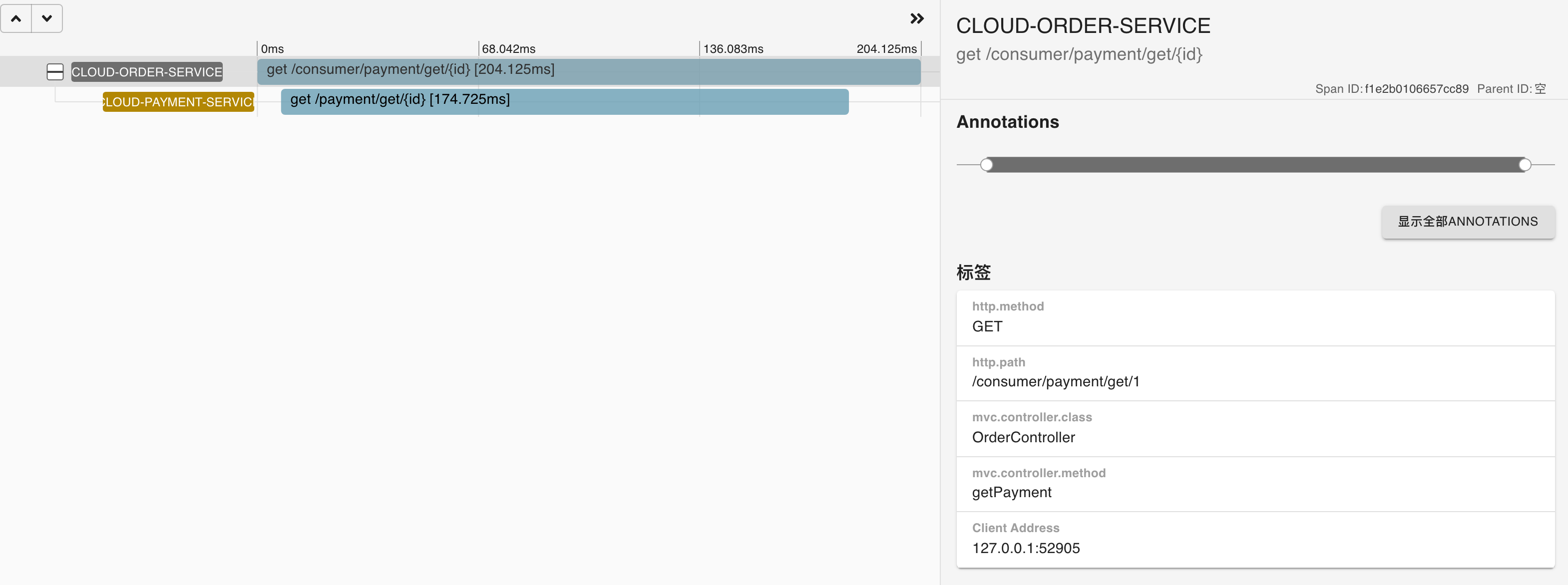
Task: Select the CLOUD-ORDER-SERVICE service label
Action: click(x=147, y=72)
